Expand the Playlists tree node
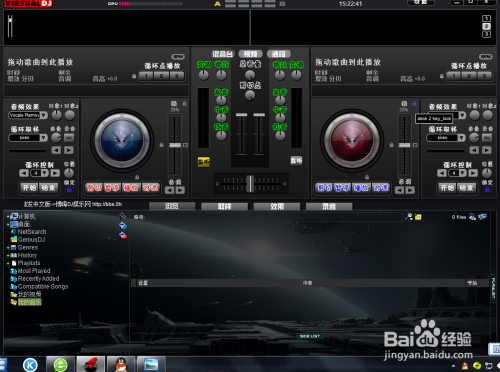 [8, 263]
